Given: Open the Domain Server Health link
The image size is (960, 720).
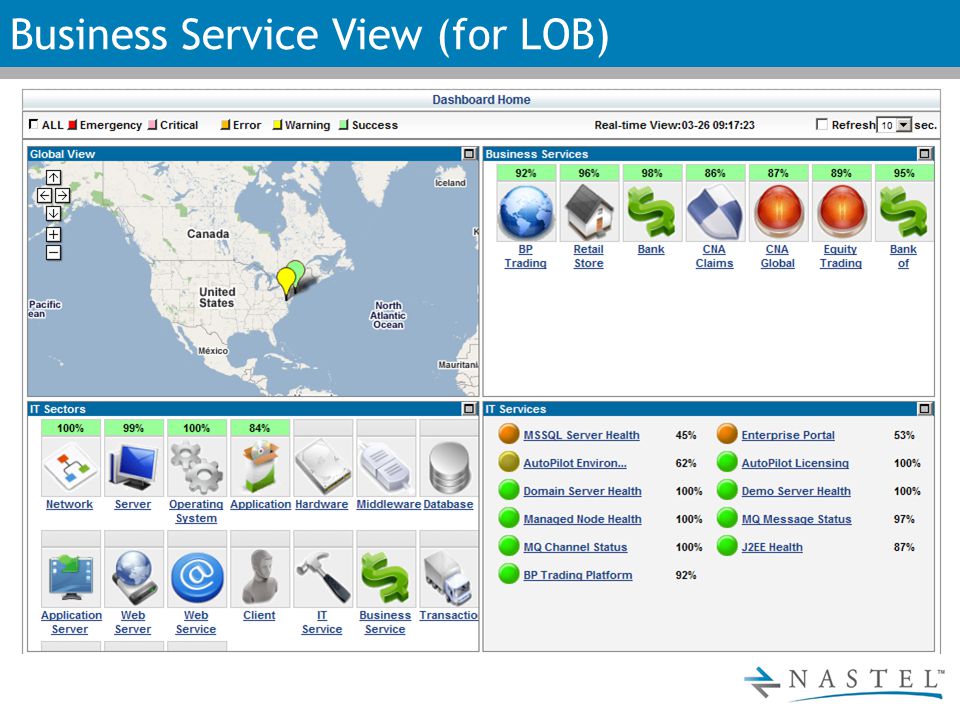Looking at the screenshot, I should click(x=582, y=491).
